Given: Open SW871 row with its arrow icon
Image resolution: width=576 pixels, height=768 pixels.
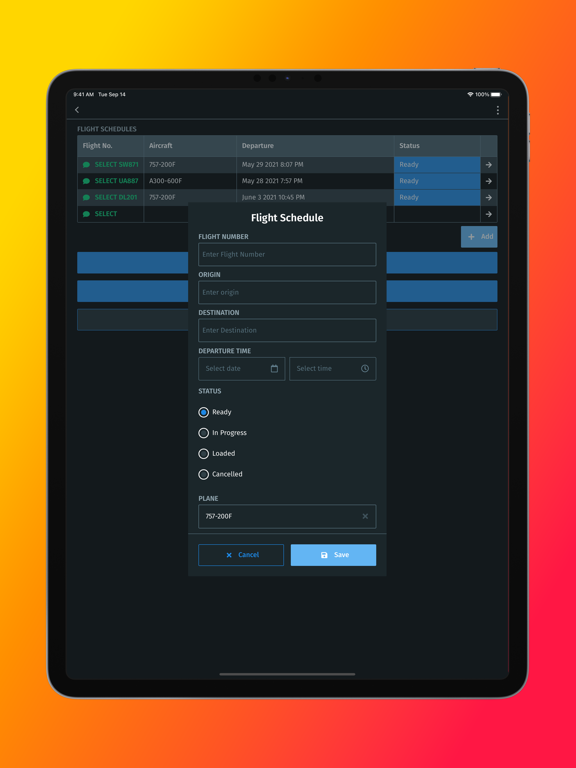Looking at the screenshot, I should (489, 165).
